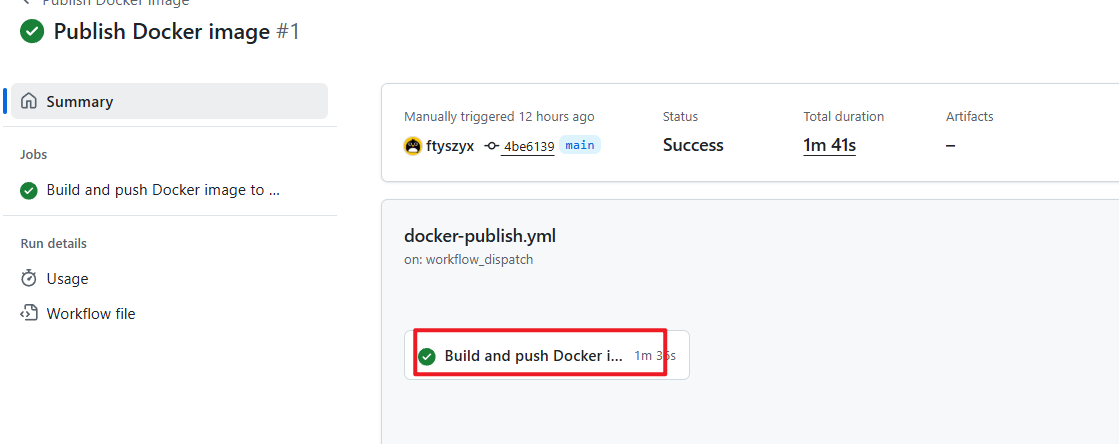
Task: Click the 1m 41s total duration link
Action: pos(829,145)
